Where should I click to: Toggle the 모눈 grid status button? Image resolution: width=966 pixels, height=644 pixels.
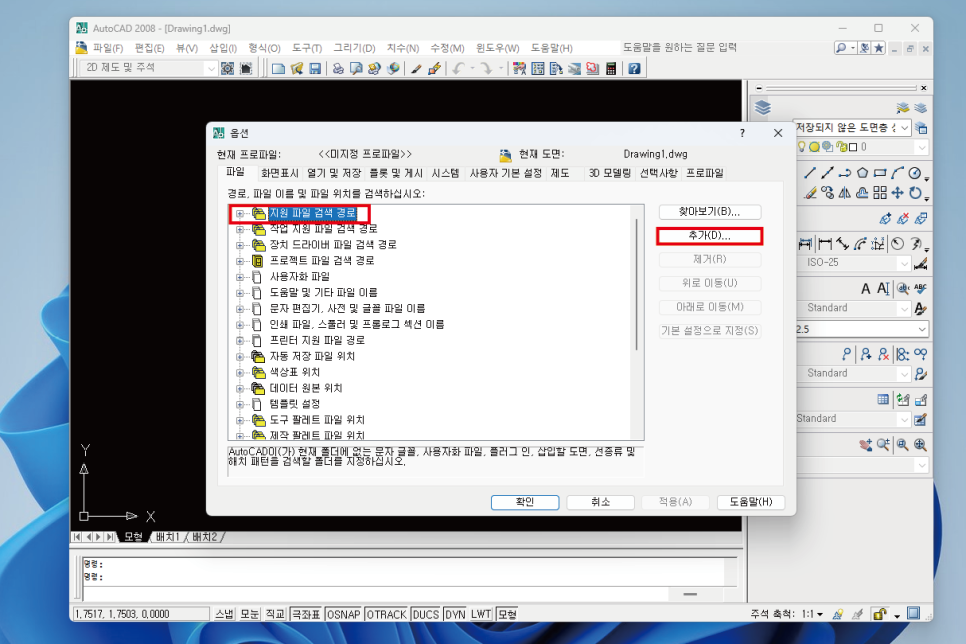pyautogui.click(x=250, y=614)
